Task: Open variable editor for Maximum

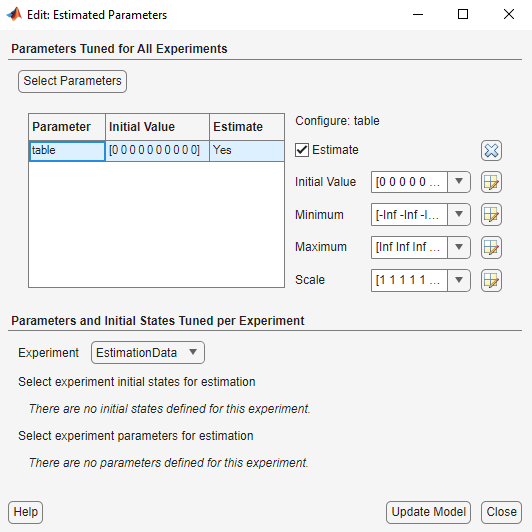Action: click(x=491, y=247)
